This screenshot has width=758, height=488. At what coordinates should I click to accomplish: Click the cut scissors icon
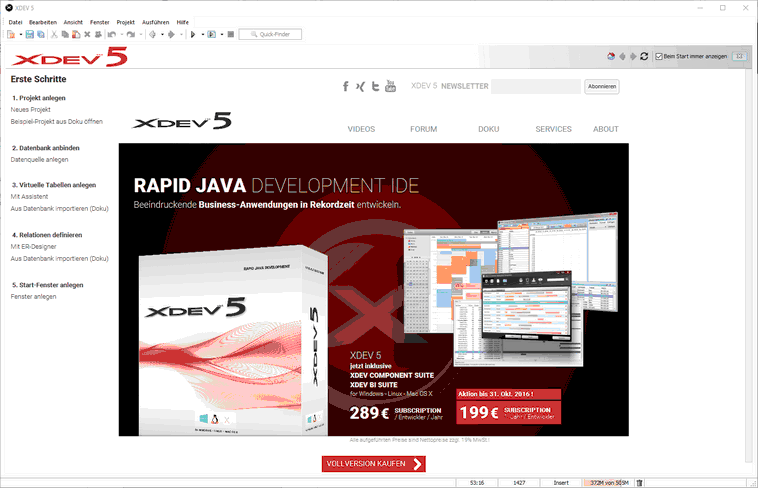[x=54, y=34]
